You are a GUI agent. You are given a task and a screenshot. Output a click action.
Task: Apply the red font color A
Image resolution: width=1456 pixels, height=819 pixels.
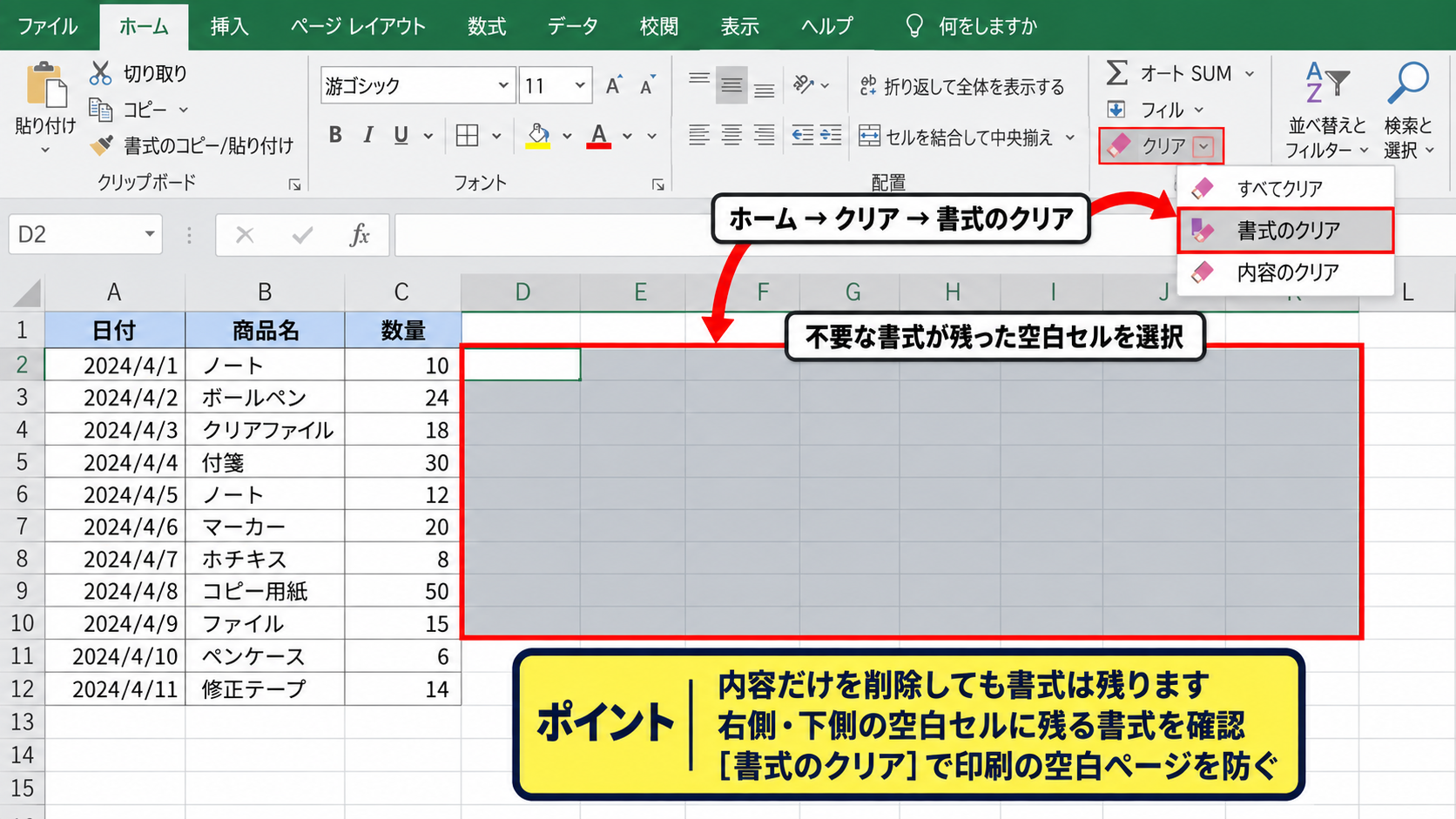(x=598, y=135)
